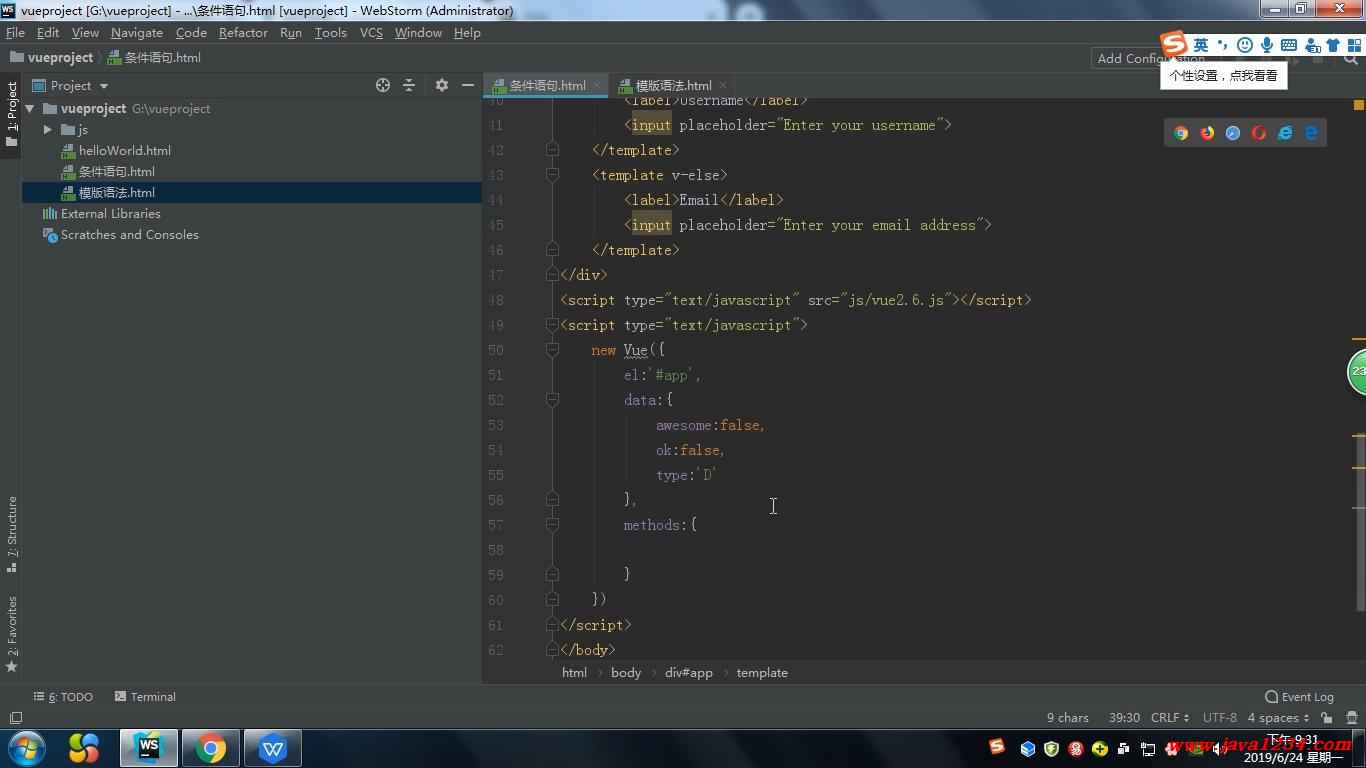Click the Sogou microphone voice input icon
Image resolution: width=1366 pixels, height=768 pixels.
click(x=1267, y=45)
